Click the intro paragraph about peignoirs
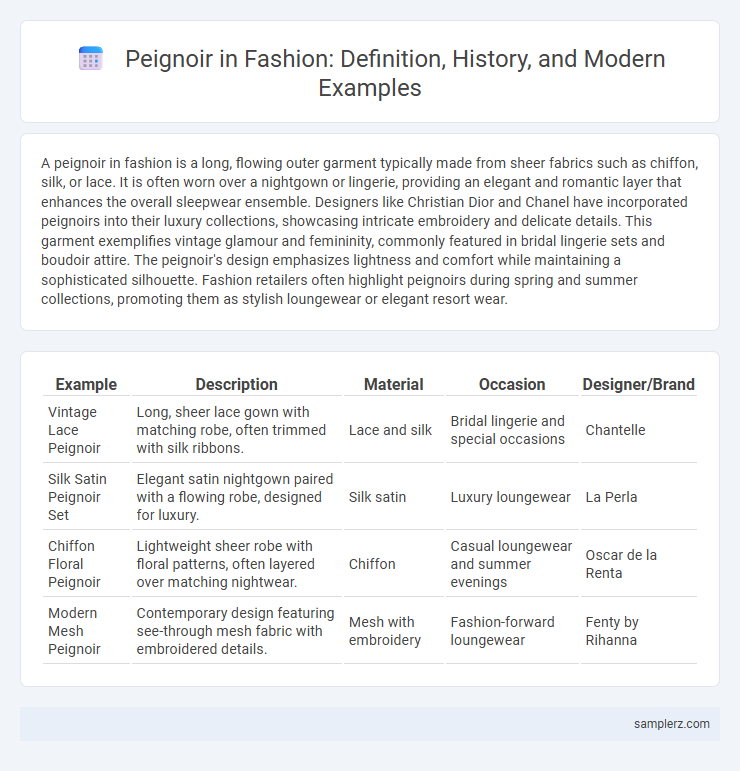Screen dimensions: 740x771 (x=370, y=231)
